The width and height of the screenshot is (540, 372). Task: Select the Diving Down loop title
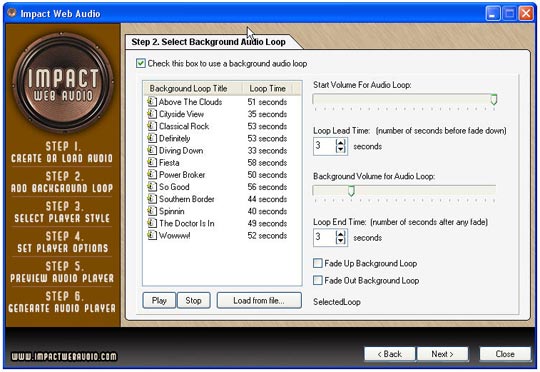click(181, 151)
